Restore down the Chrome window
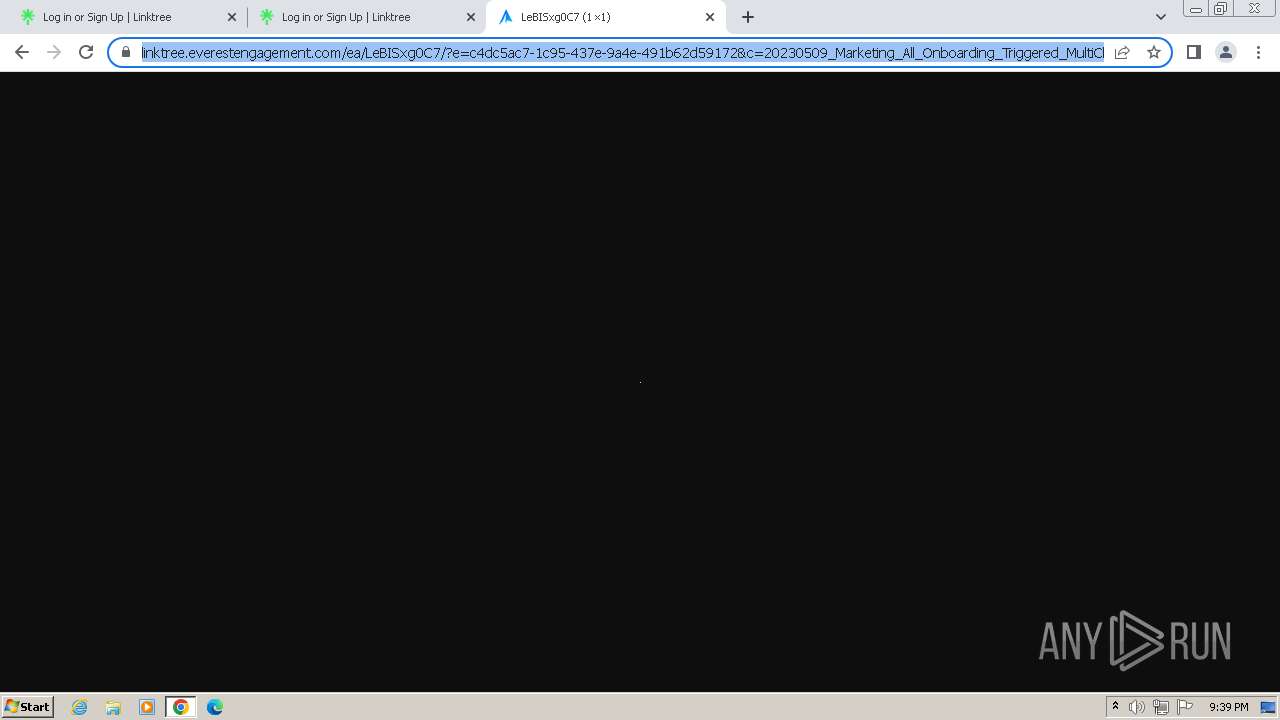 (1221, 9)
